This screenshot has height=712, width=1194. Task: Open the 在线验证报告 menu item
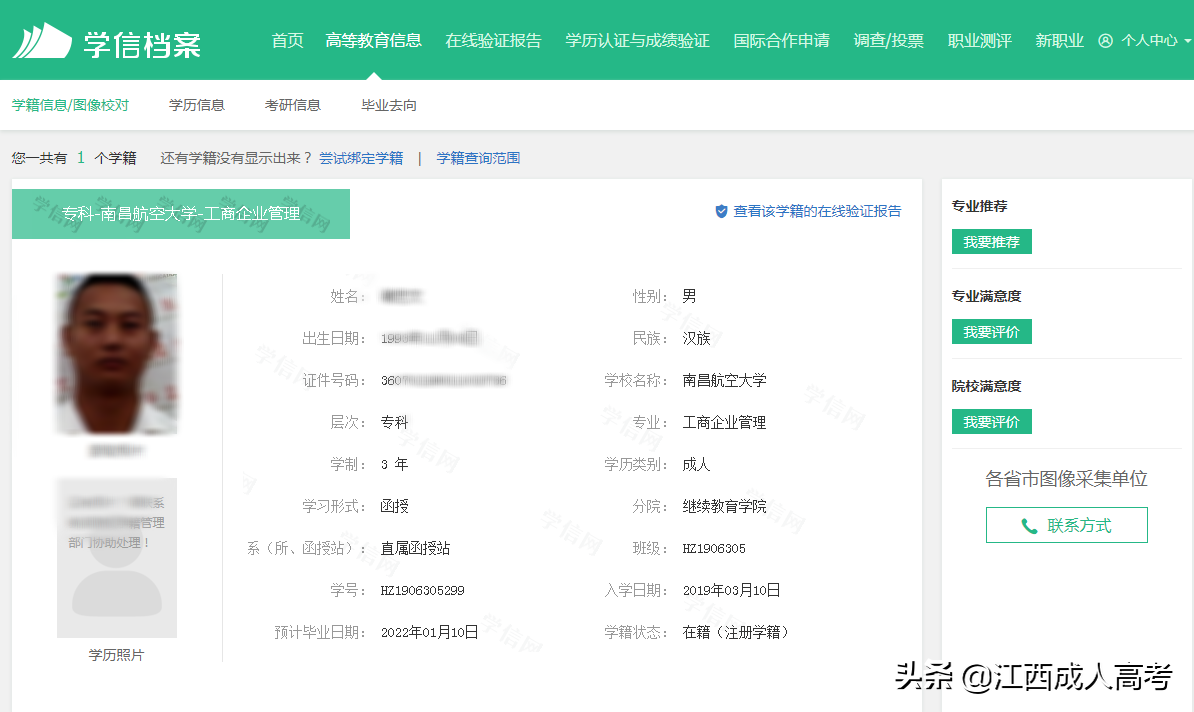click(x=493, y=41)
